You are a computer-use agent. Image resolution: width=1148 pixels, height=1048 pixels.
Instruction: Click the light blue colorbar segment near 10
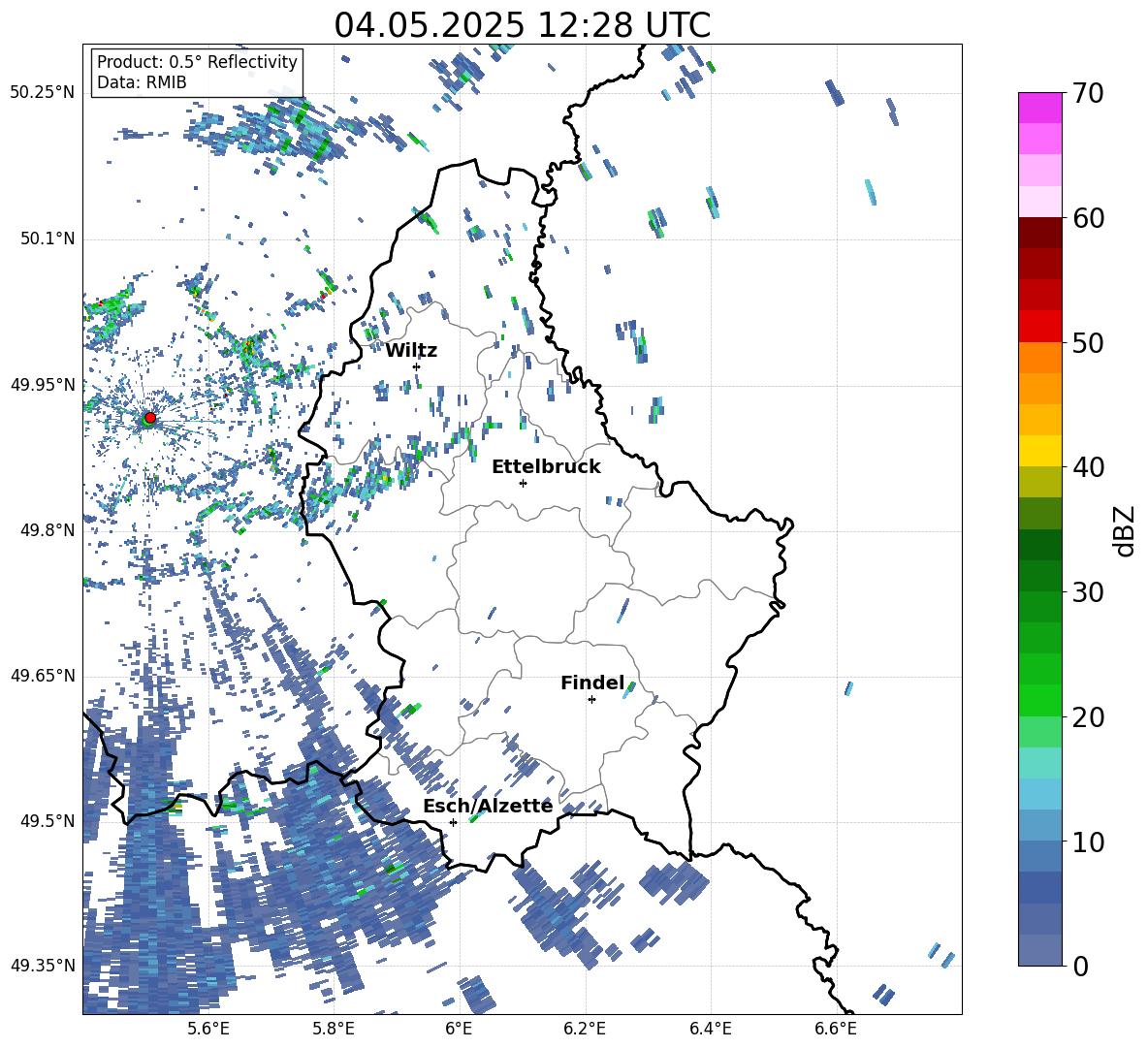click(x=1039, y=826)
